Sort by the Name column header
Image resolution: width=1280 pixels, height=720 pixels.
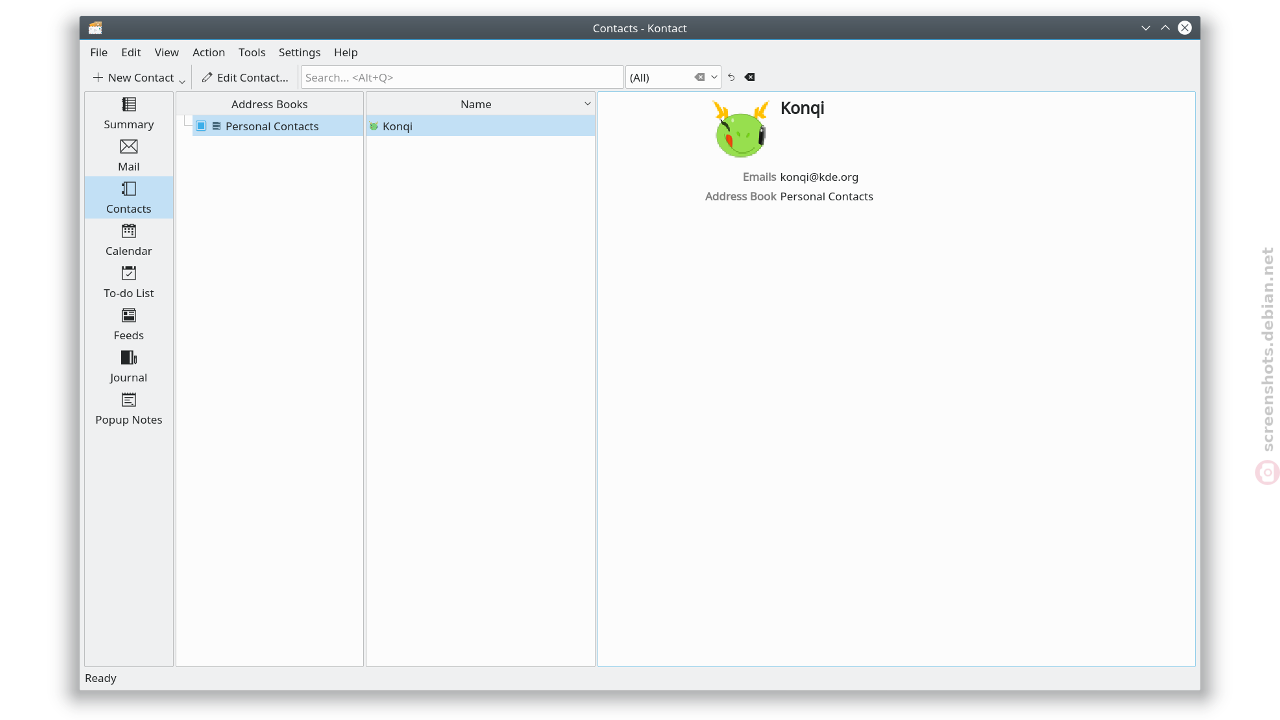(476, 104)
